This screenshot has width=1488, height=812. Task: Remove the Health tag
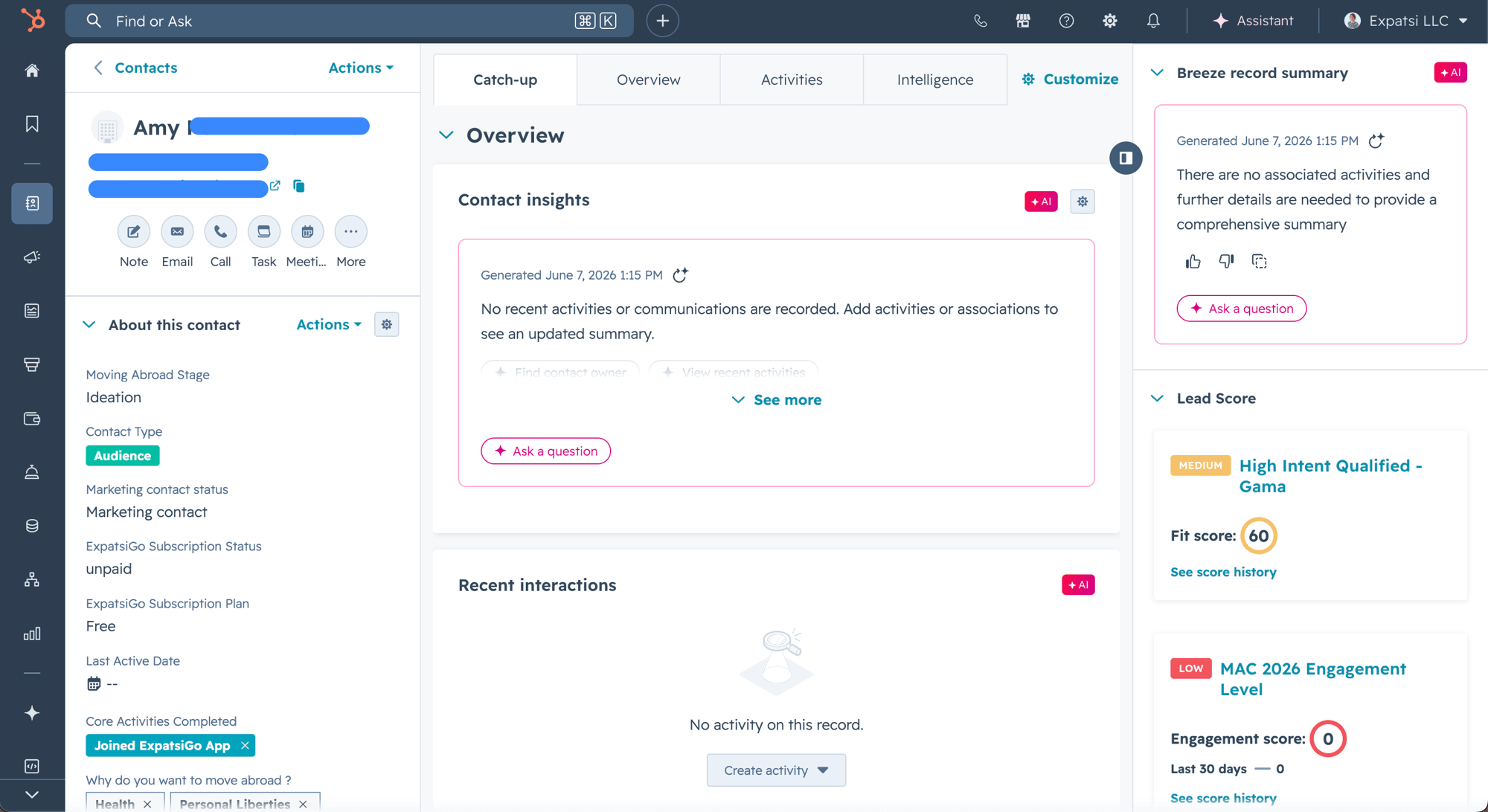147,804
